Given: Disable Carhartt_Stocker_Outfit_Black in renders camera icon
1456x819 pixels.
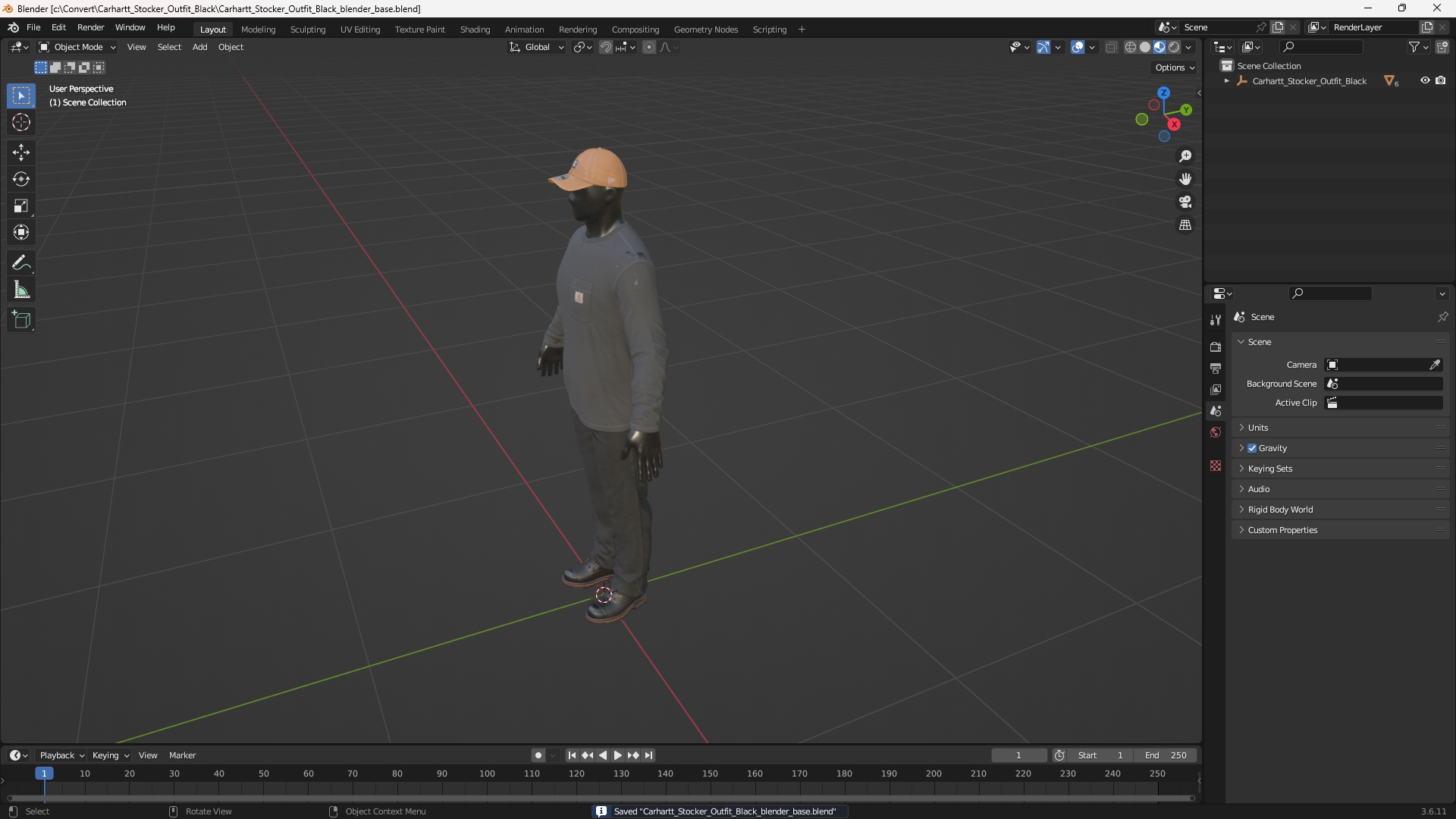Looking at the screenshot, I should (1441, 80).
